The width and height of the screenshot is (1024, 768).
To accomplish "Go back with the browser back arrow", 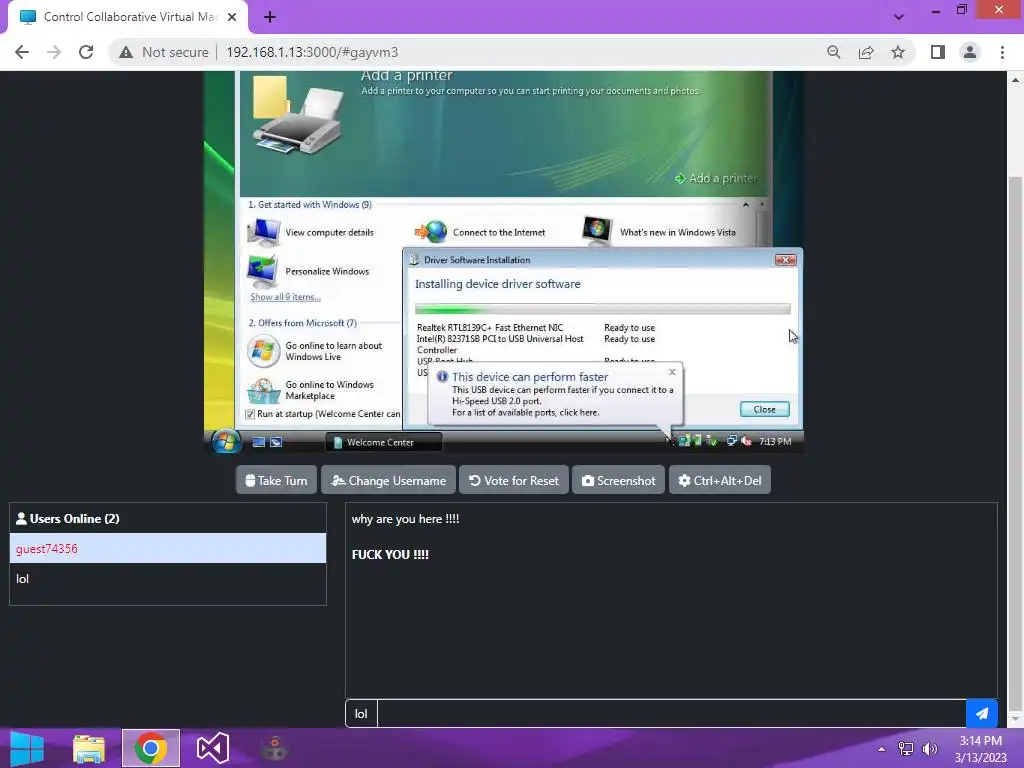I will (x=22, y=52).
